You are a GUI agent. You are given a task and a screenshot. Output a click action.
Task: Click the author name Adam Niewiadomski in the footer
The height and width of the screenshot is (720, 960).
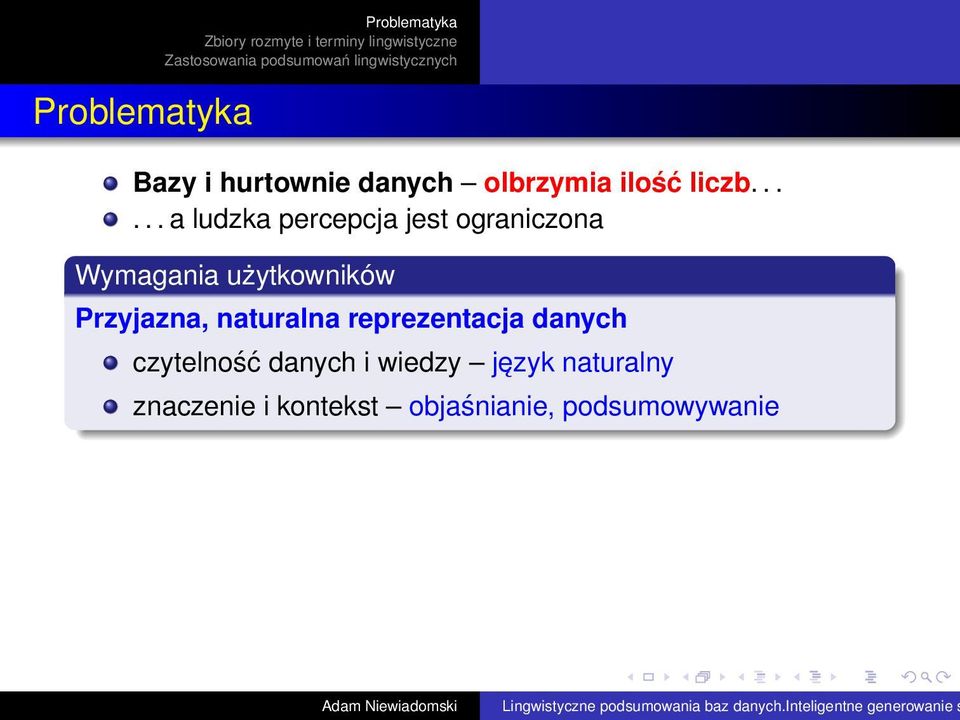coord(389,706)
